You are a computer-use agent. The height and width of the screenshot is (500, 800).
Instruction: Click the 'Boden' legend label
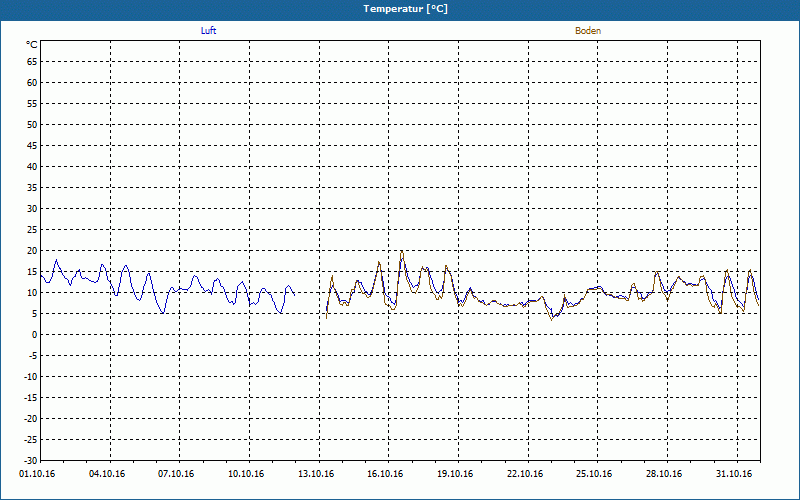[x=588, y=31]
